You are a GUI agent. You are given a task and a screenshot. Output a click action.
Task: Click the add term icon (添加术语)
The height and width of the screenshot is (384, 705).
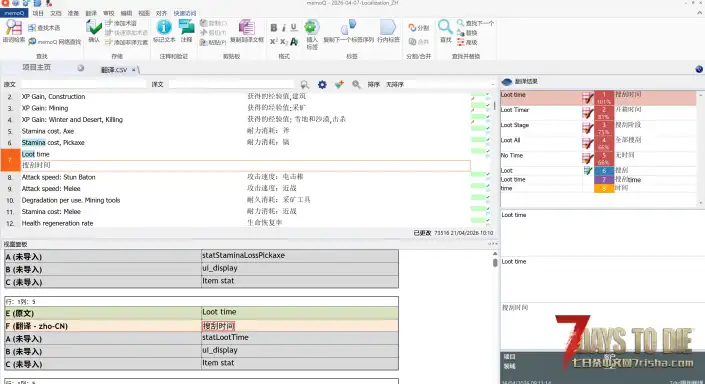tap(108, 23)
